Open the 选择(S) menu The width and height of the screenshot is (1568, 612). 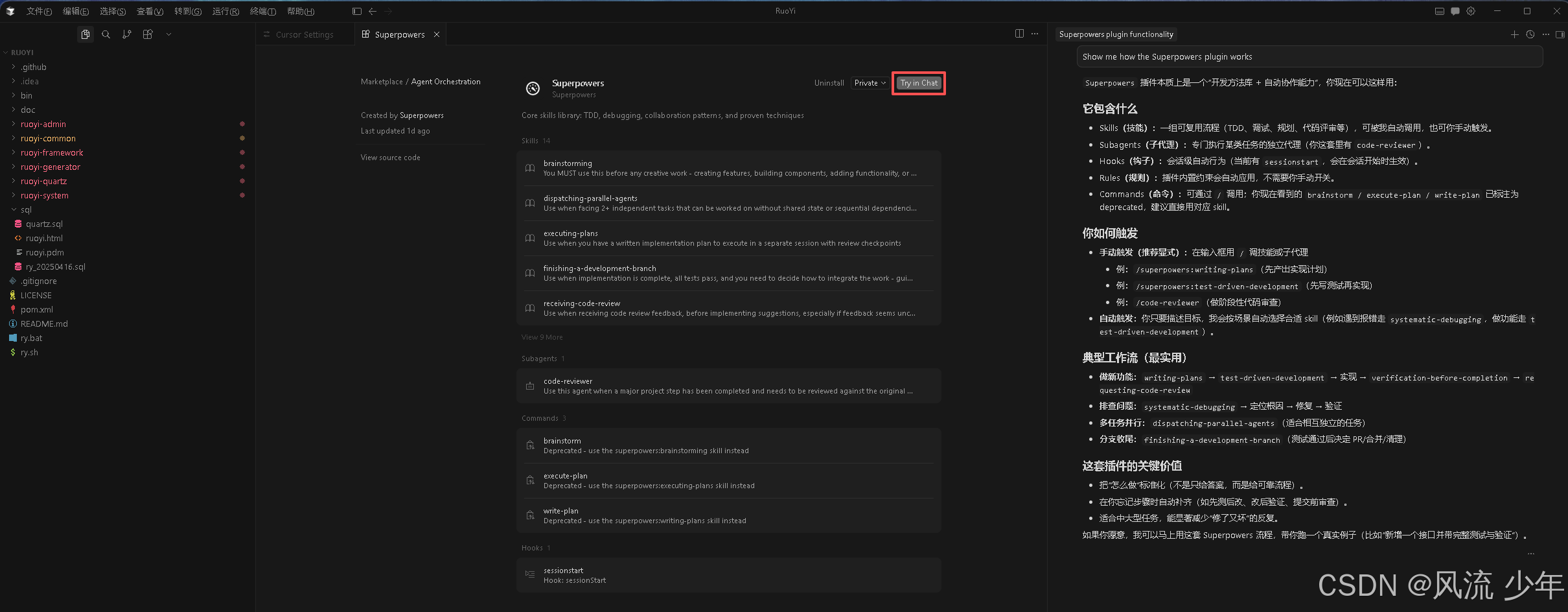113,11
